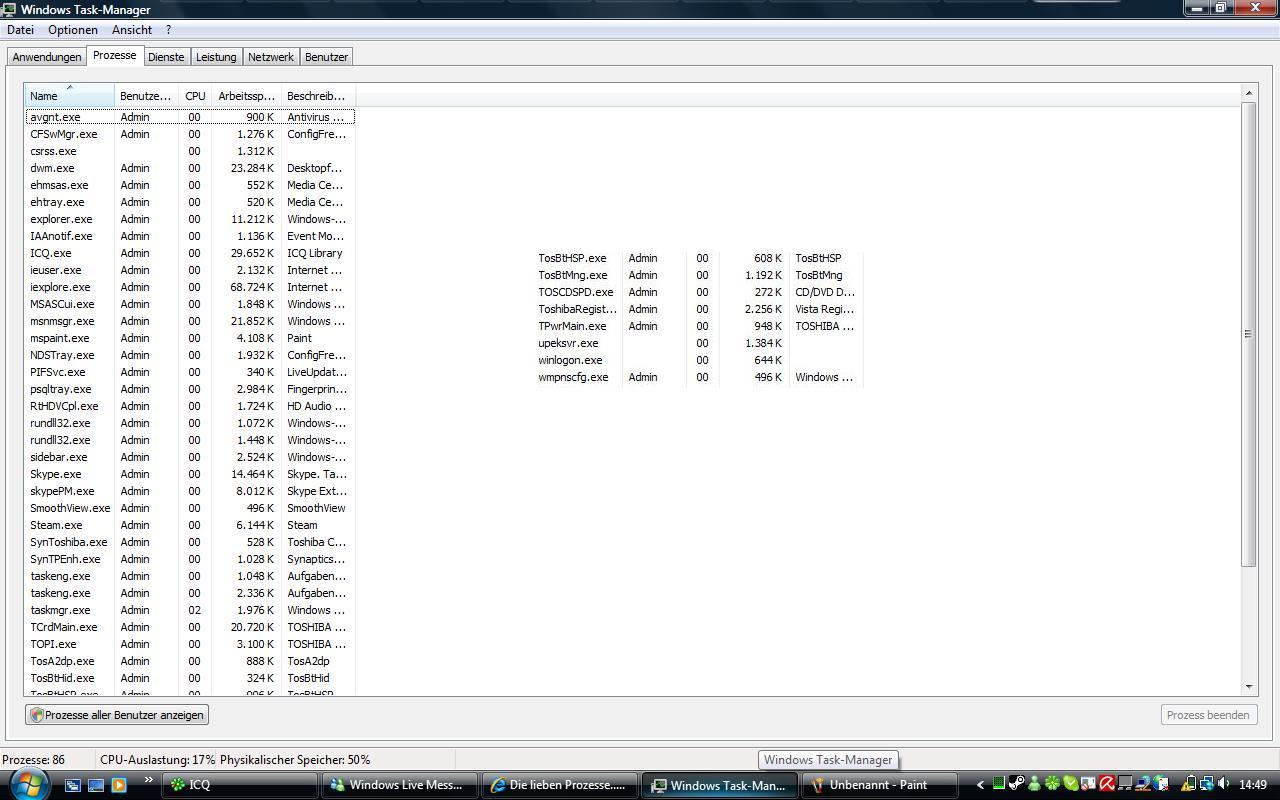The width and height of the screenshot is (1280, 800).
Task: Open the Datei menu
Action: 20,30
